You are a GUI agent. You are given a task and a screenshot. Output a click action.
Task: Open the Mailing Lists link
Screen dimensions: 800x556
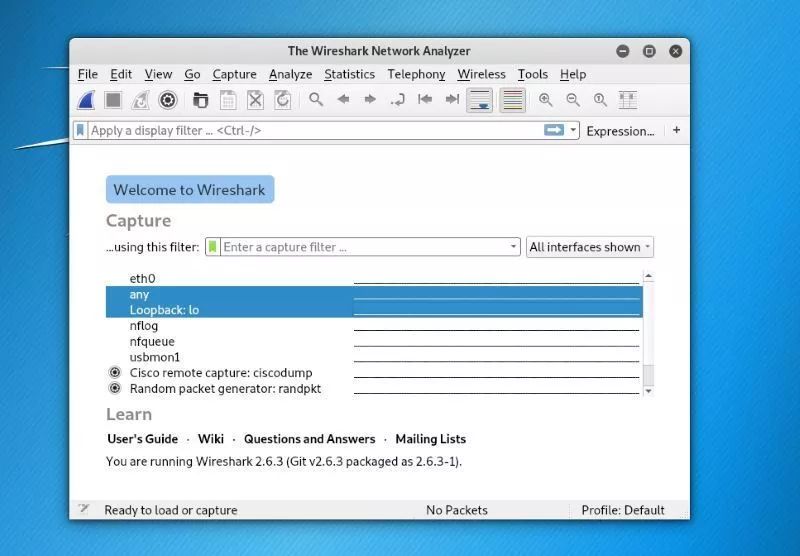click(431, 439)
